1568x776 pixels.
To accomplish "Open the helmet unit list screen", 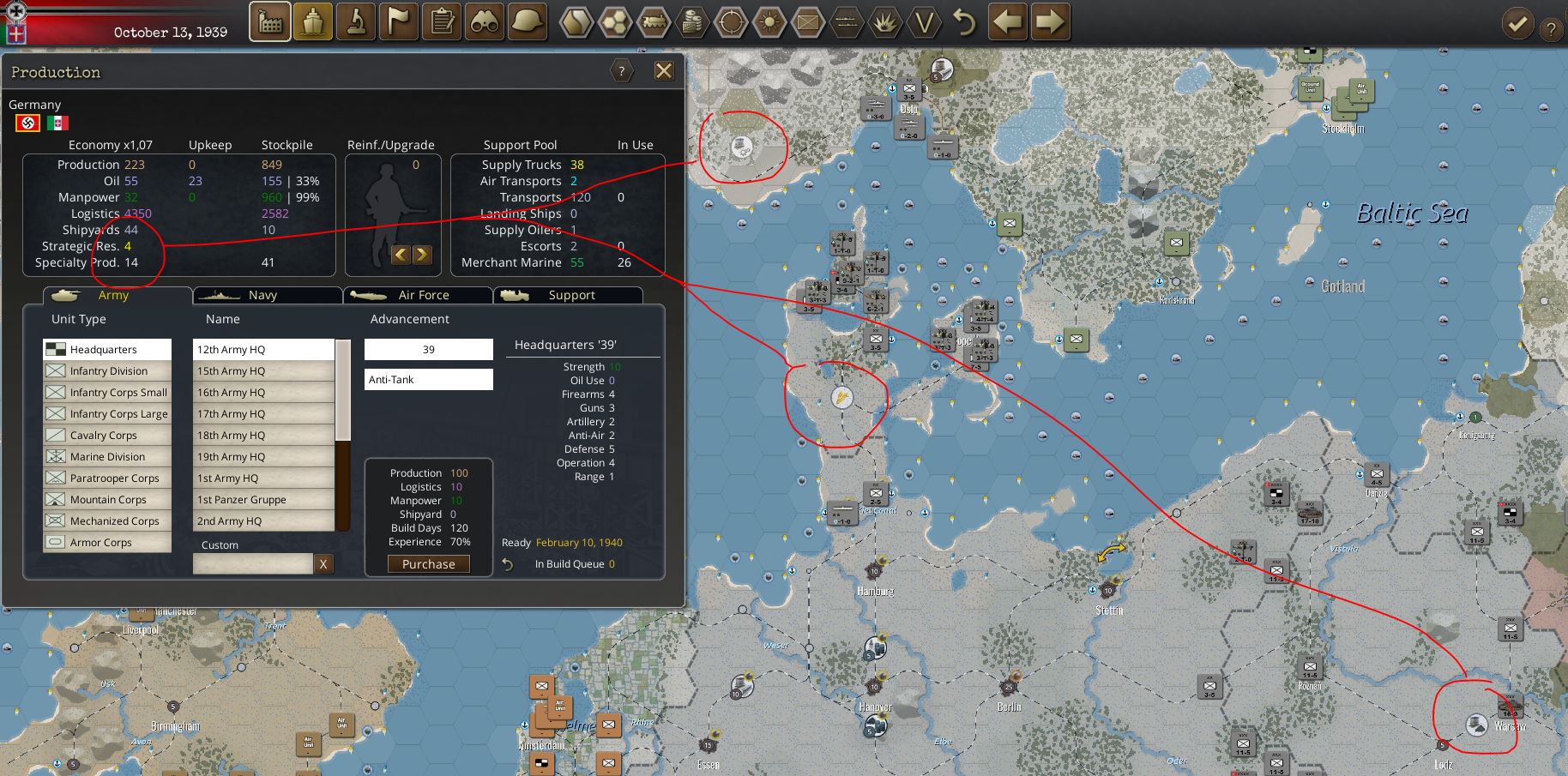I will coord(528,22).
